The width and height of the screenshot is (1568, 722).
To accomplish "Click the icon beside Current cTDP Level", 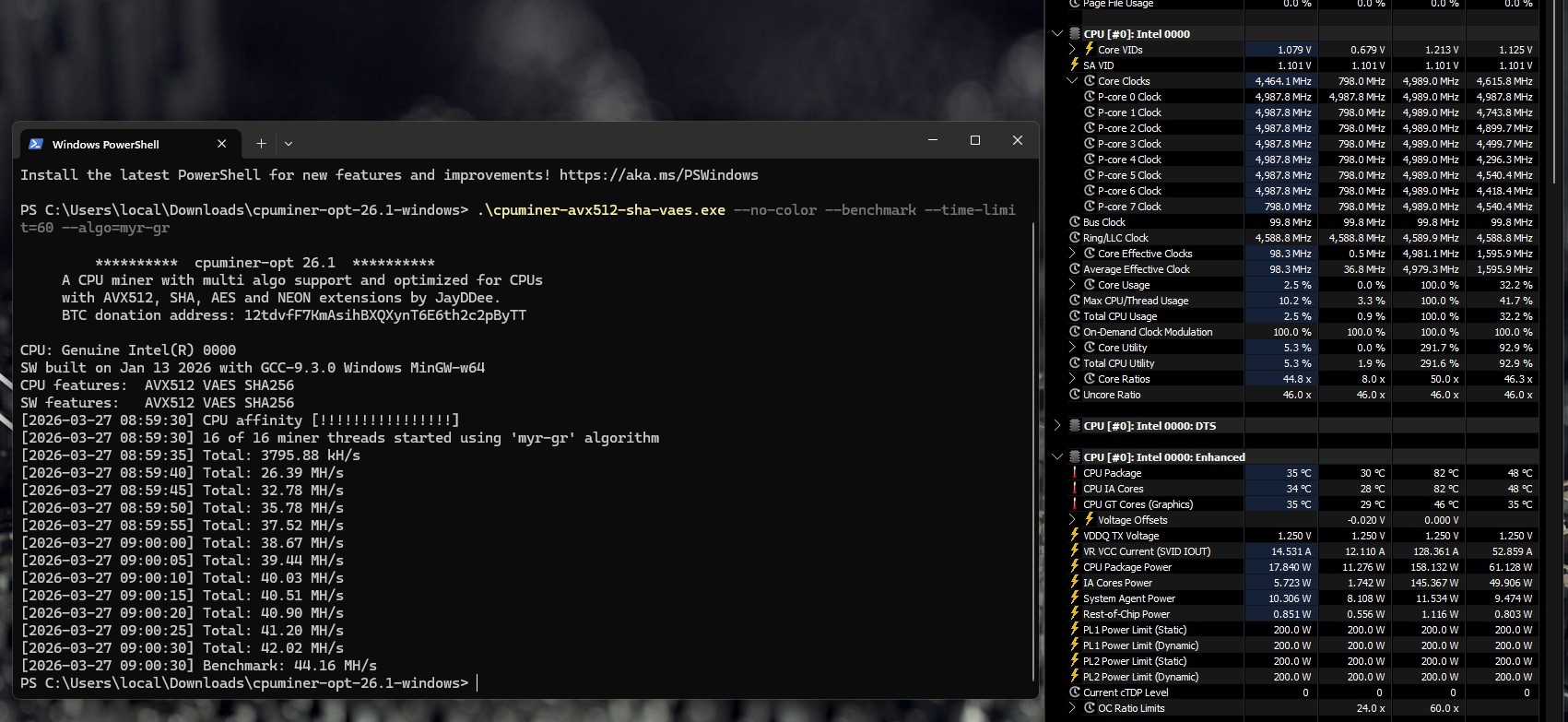I will pos(1075,692).
